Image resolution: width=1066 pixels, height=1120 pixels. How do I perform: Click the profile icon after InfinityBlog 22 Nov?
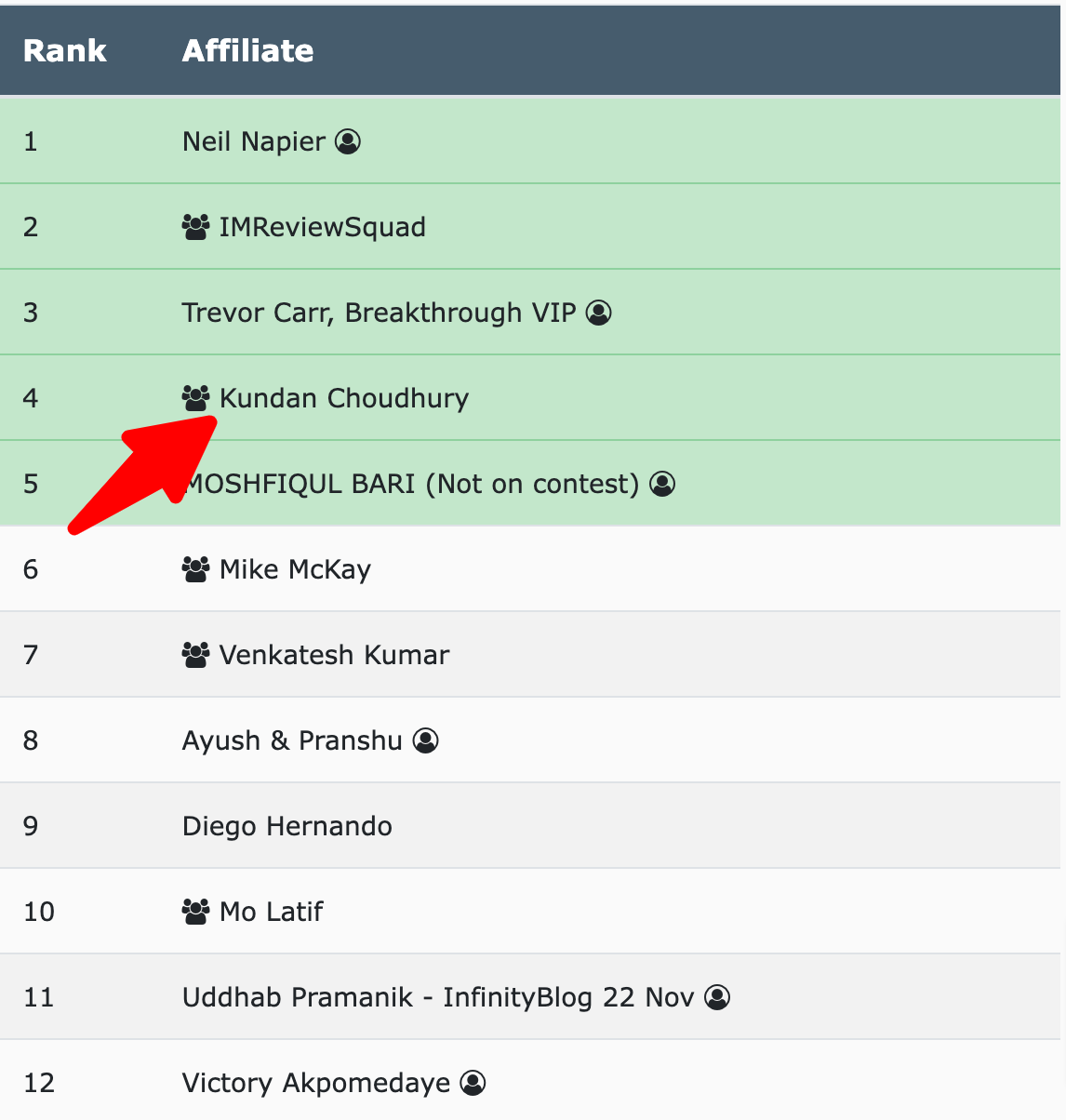pos(717,997)
